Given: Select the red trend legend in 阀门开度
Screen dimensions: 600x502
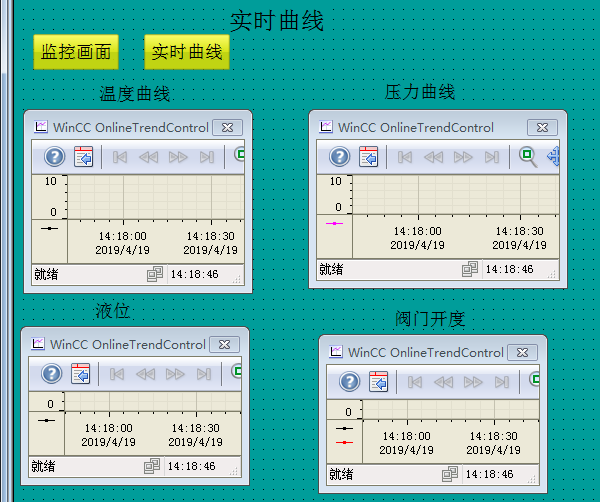Looking at the screenshot, I should click(x=344, y=442).
